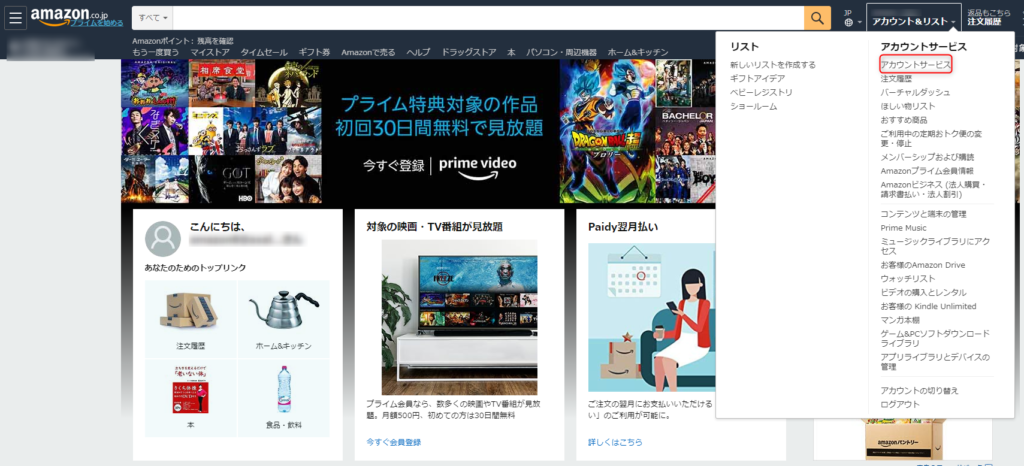Select ミュージックライブラリにアクセス in flyout
This screenshot has width=1024, height=466.
[x=935, y=246]
